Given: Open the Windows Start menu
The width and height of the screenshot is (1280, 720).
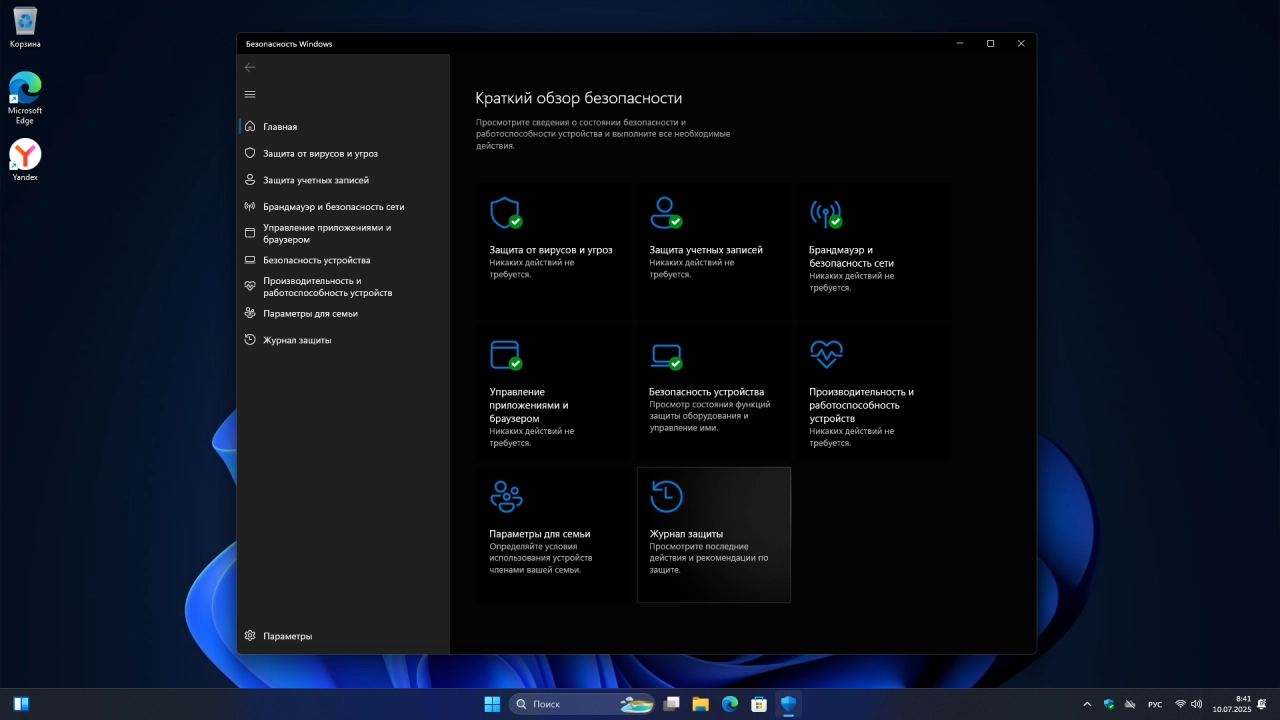Looking at the screenshot, I should (492, 704).
